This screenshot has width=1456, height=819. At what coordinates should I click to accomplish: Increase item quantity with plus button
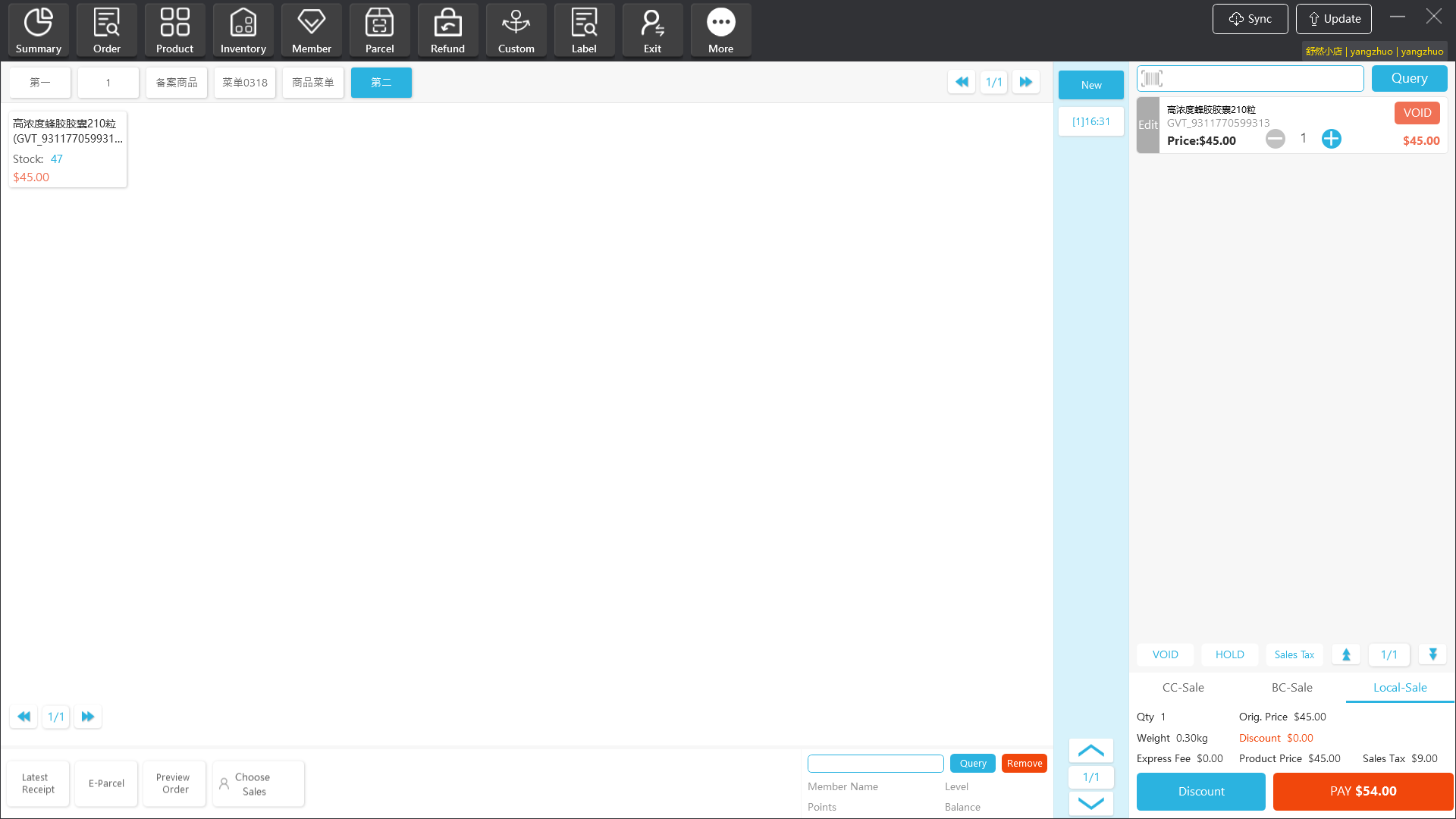pos(1331,139)
